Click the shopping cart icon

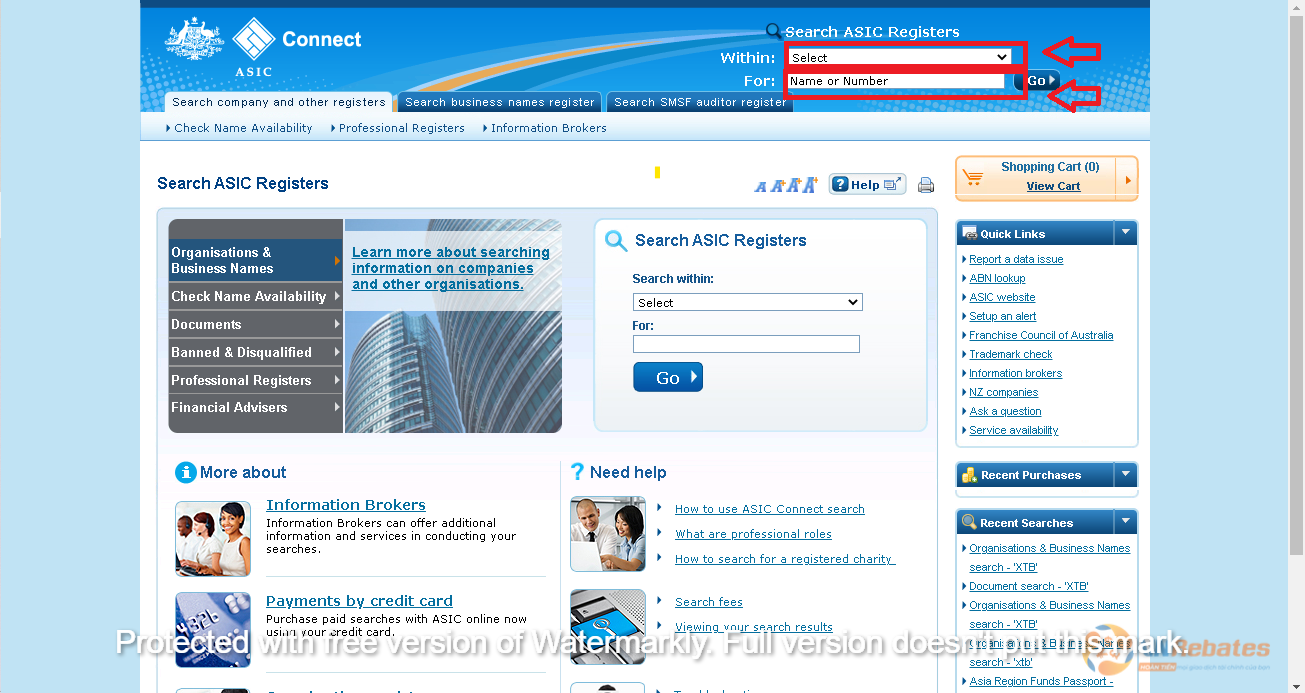click(973, 179)
